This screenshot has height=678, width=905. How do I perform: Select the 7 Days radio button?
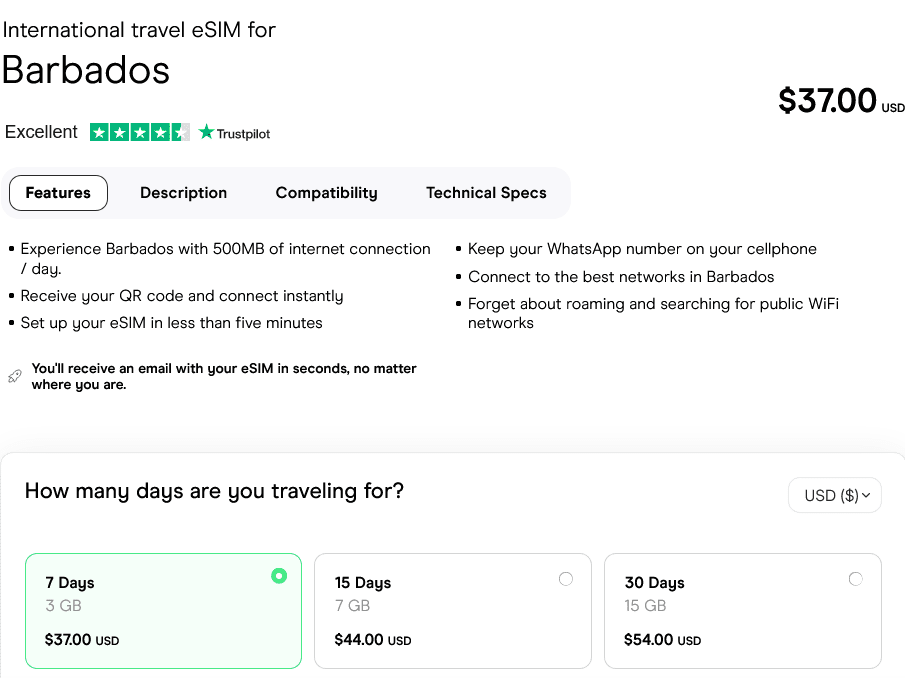279,575
